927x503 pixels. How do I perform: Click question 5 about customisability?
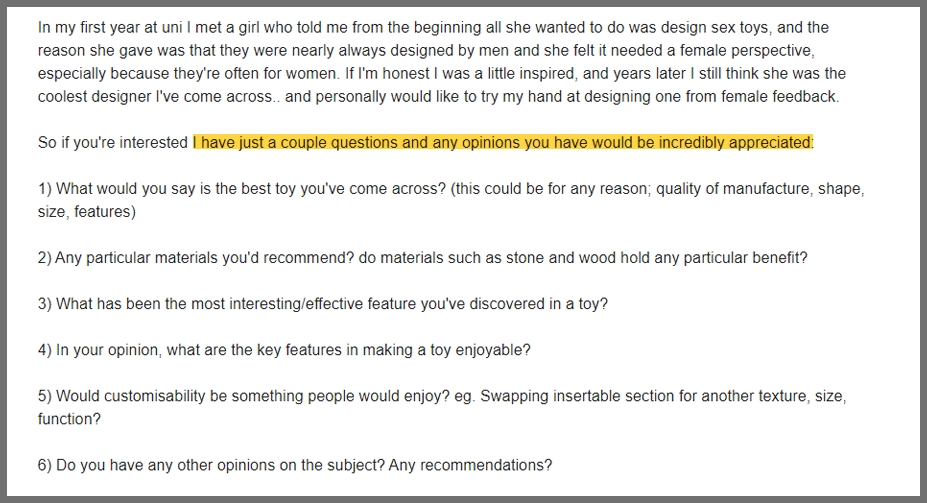tap(442, 407)
